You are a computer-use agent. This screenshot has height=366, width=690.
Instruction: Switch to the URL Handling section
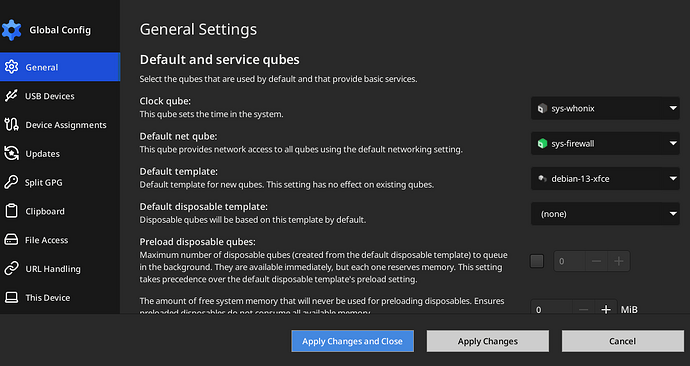point(60,268)
